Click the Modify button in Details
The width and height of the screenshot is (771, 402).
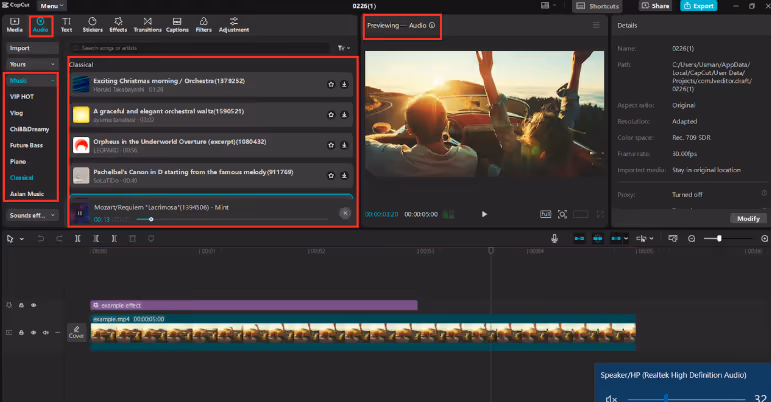tap(747, 218)
